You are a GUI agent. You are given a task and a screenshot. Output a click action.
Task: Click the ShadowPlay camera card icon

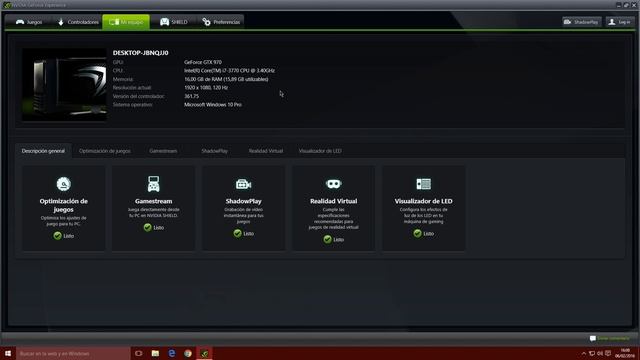click(x=244, y=184)
